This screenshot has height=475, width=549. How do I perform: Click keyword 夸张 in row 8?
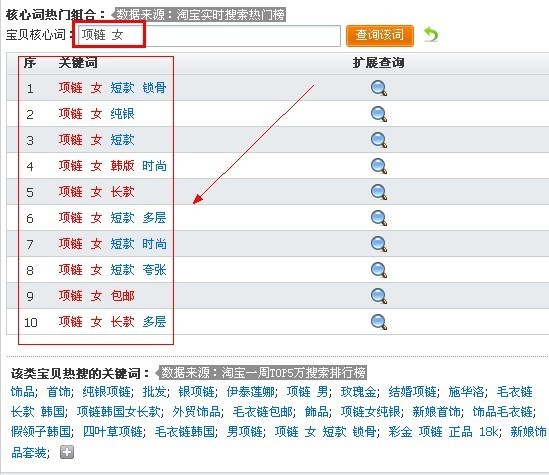pyautogui.click(x=154, y=270)
